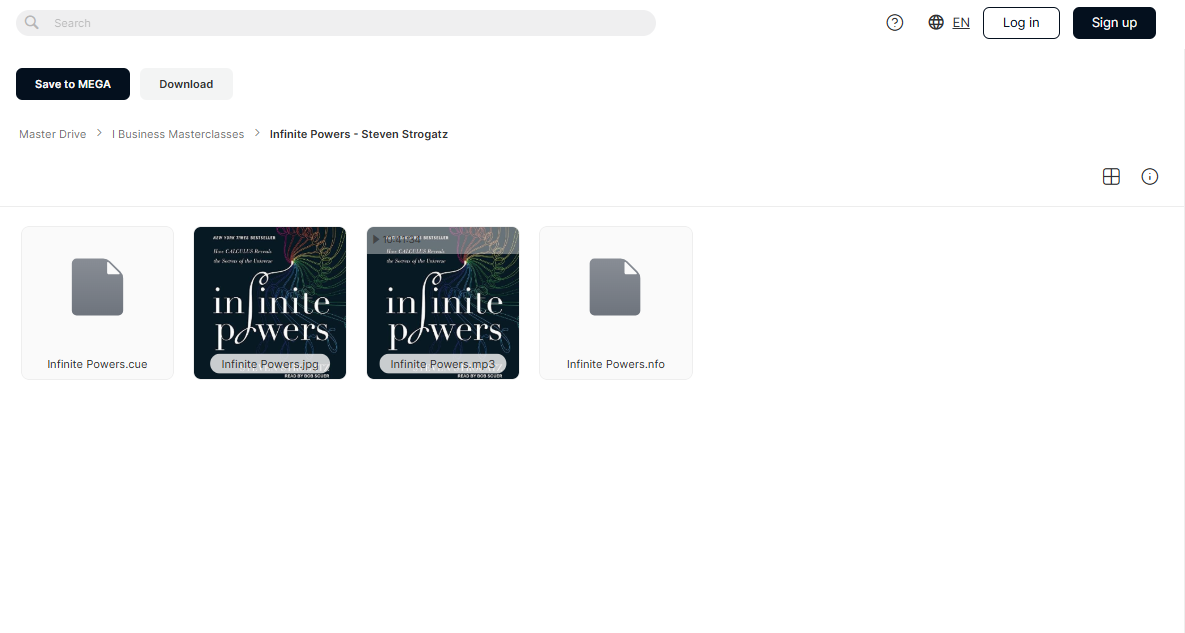
Task: Click play icon on mp3 thumbnail
Action: click(376, 239)
